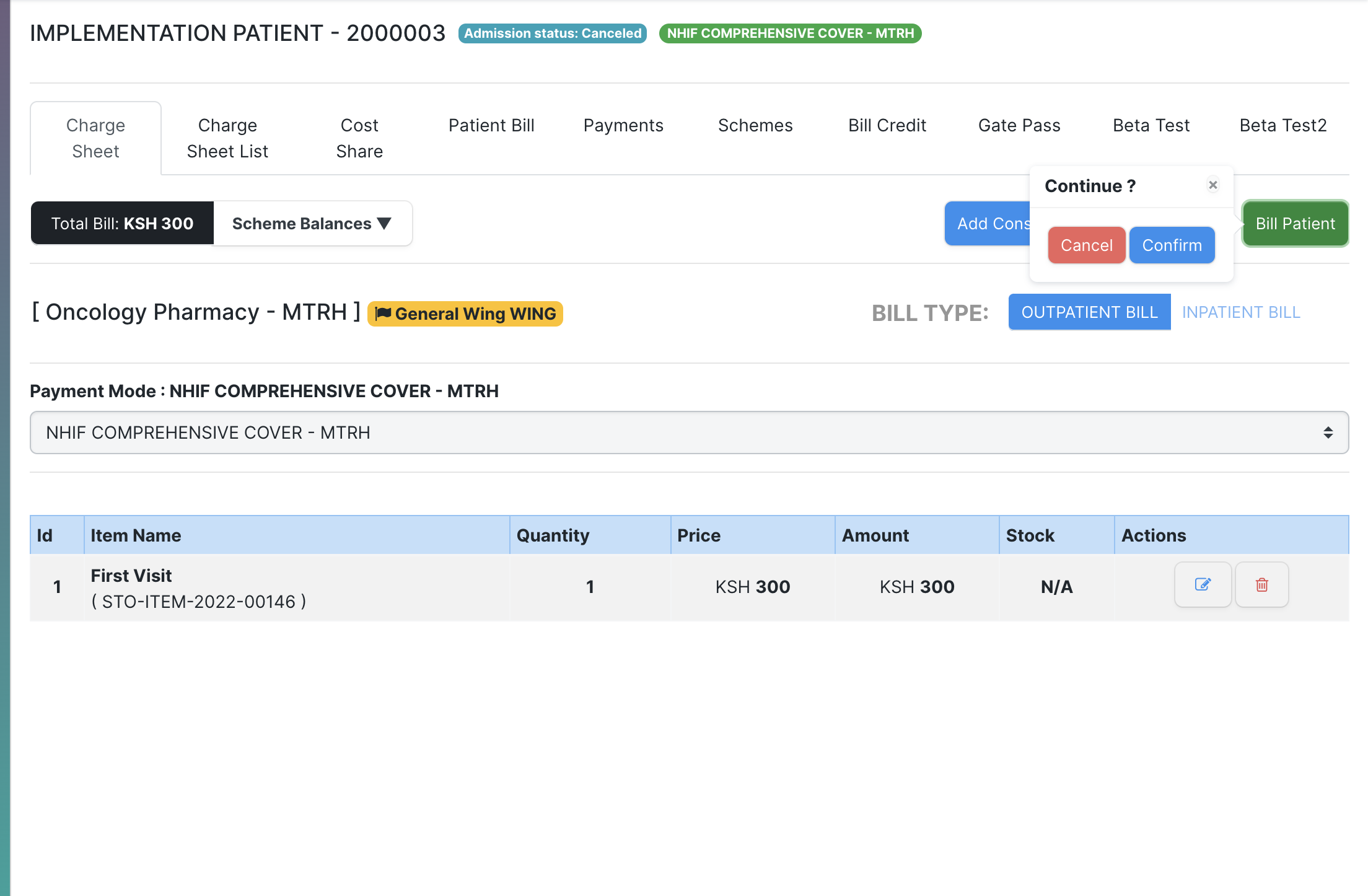
Task: Click the Payment Mode label text
Action: click(x=264, y=391)
